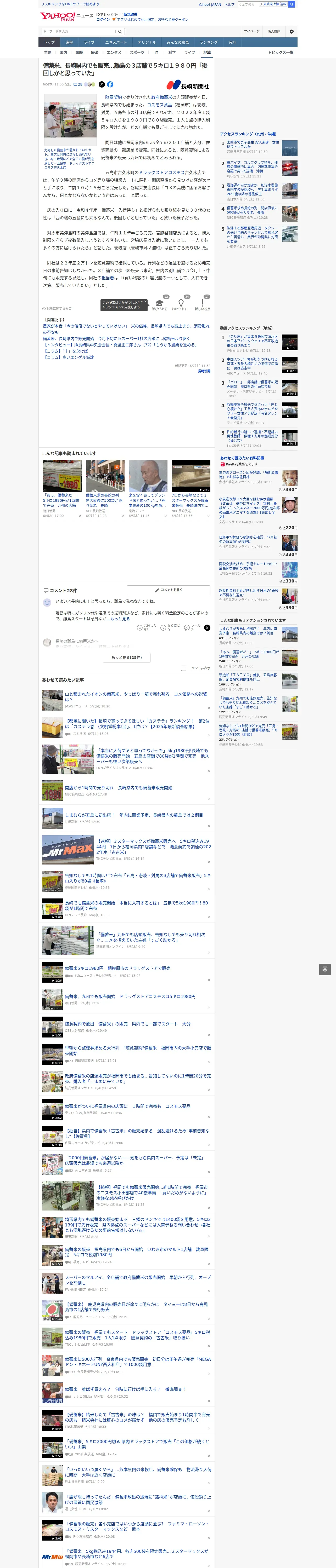Click もっと見る(28件) button
Viewport: 336px width, 1568px height.
click(x=127, y=658)
